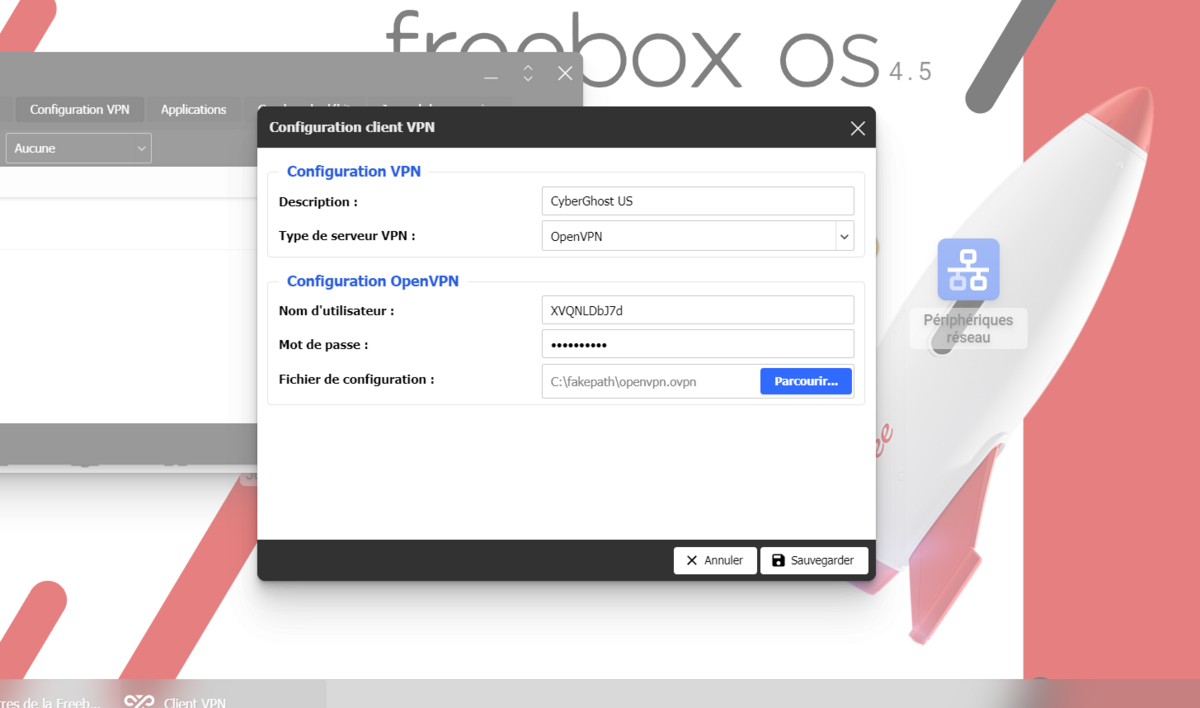Open the Périphériques réseau desktop icon
Viewport: 1200px width, 708px height.
tap(968, 292)
